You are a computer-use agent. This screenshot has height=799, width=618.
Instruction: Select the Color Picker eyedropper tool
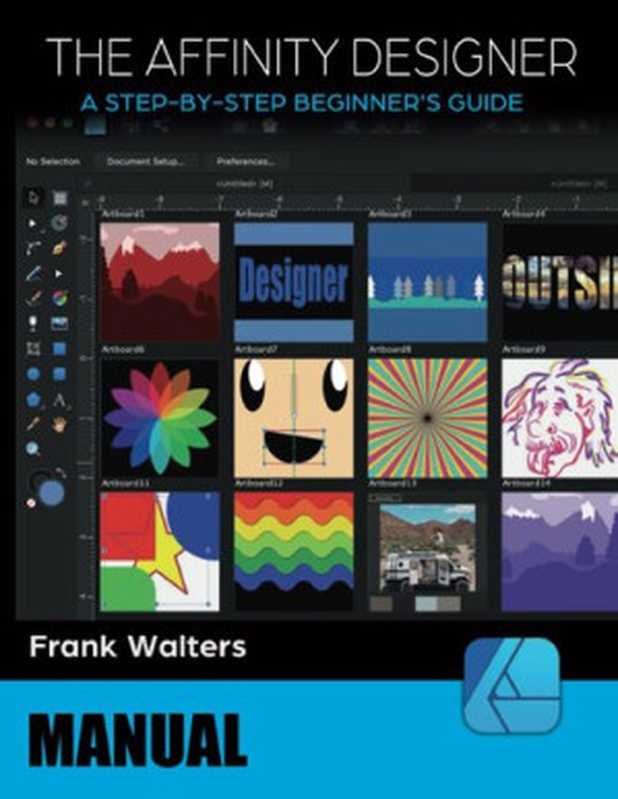34,424
